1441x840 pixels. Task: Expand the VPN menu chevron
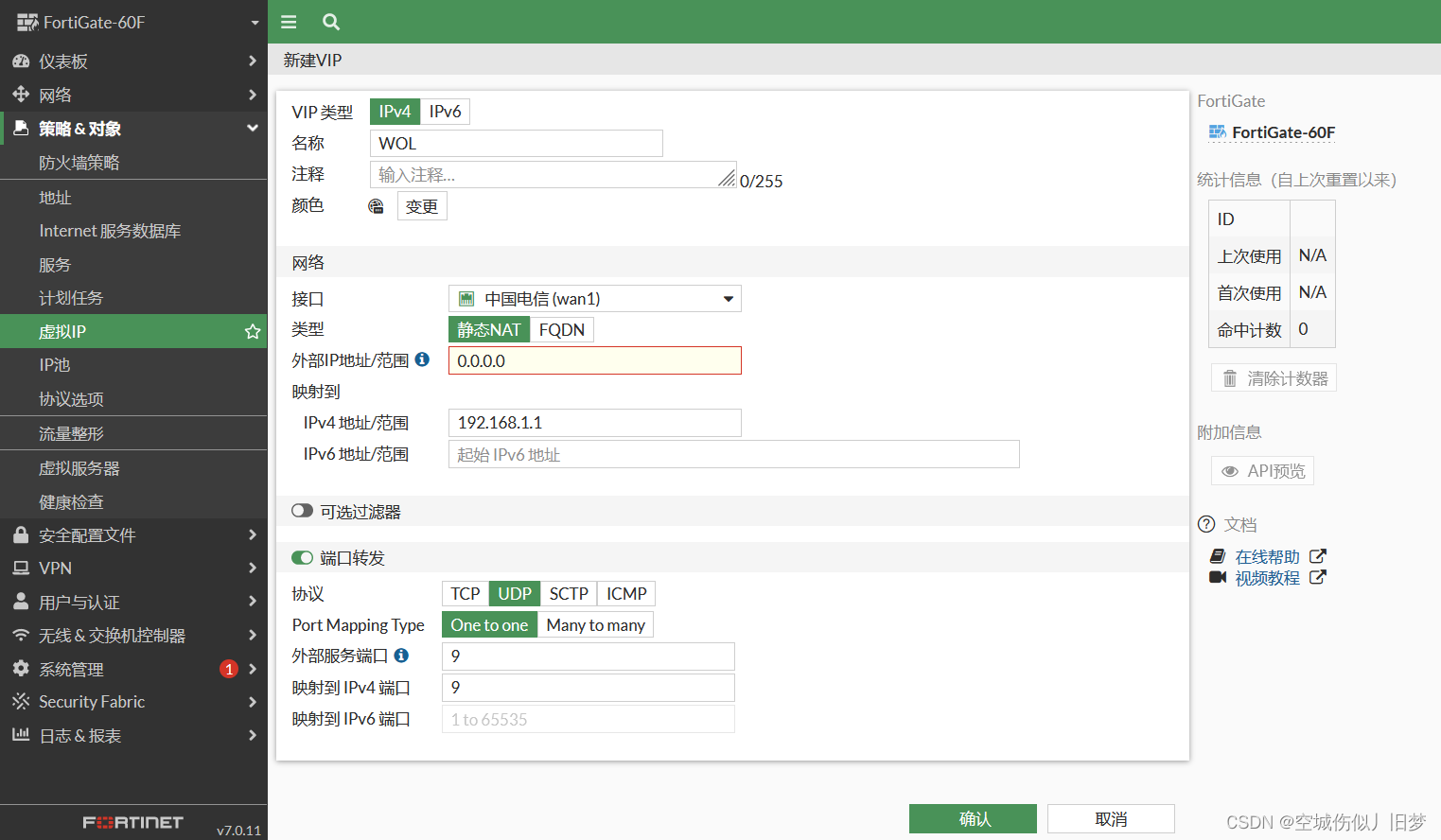[x=252, y=568]
